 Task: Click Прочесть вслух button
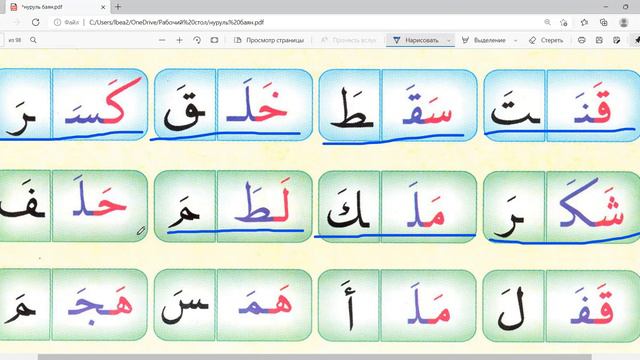click(x=348, y=40)
